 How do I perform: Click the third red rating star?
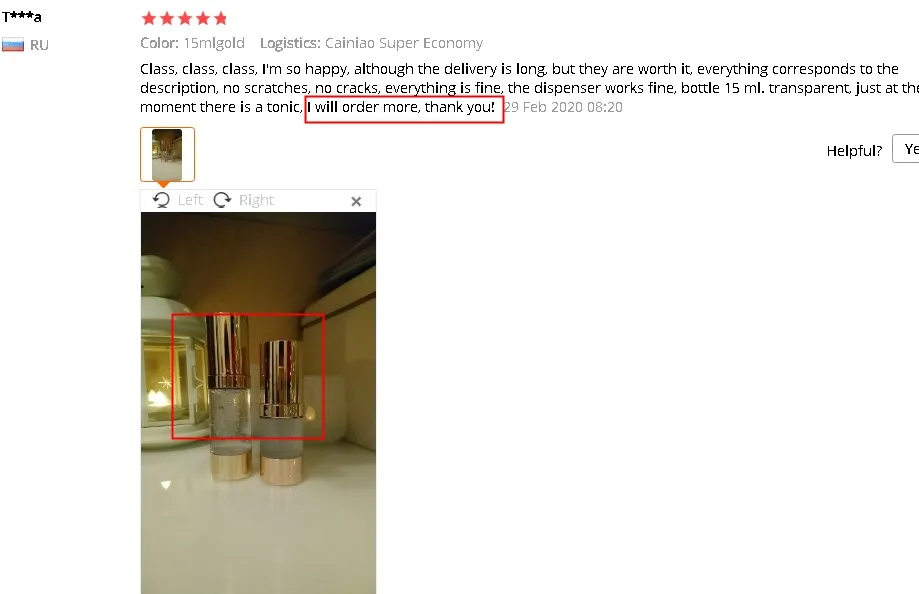(185, 19)
